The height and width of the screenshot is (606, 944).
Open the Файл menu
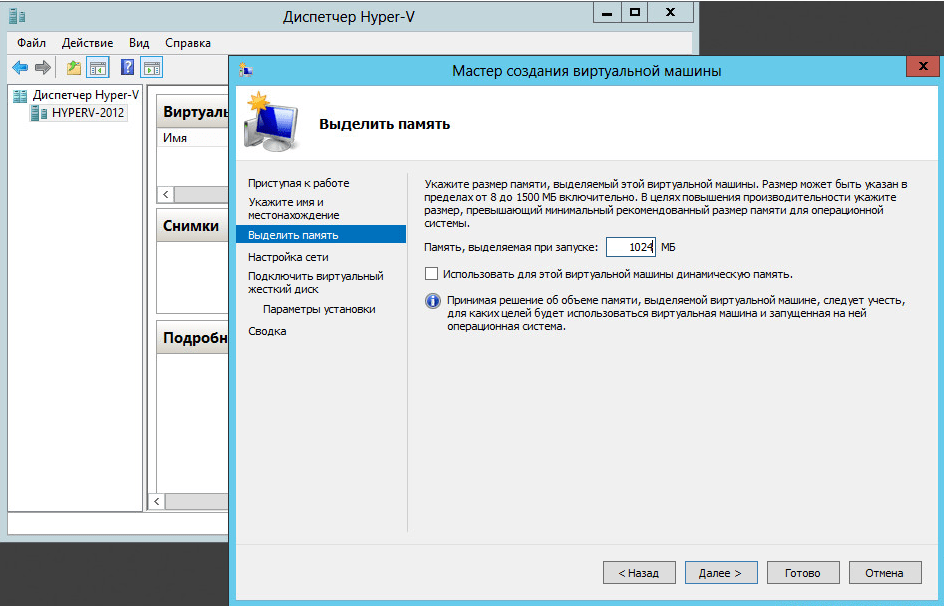31,43
